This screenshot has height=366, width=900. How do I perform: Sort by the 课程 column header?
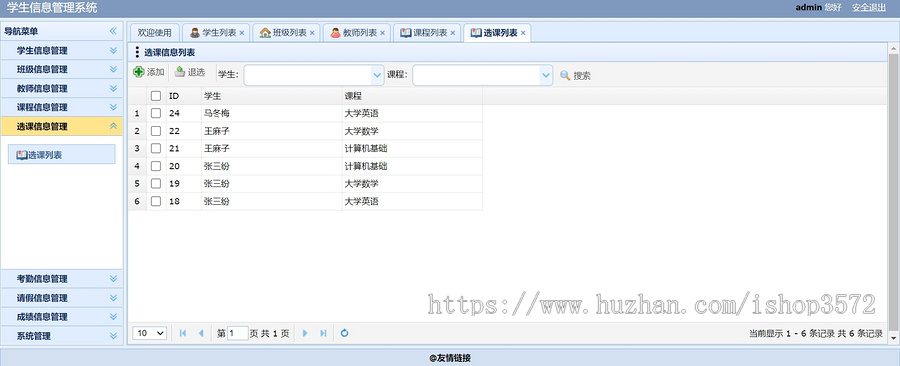click(x=412, y=96)
